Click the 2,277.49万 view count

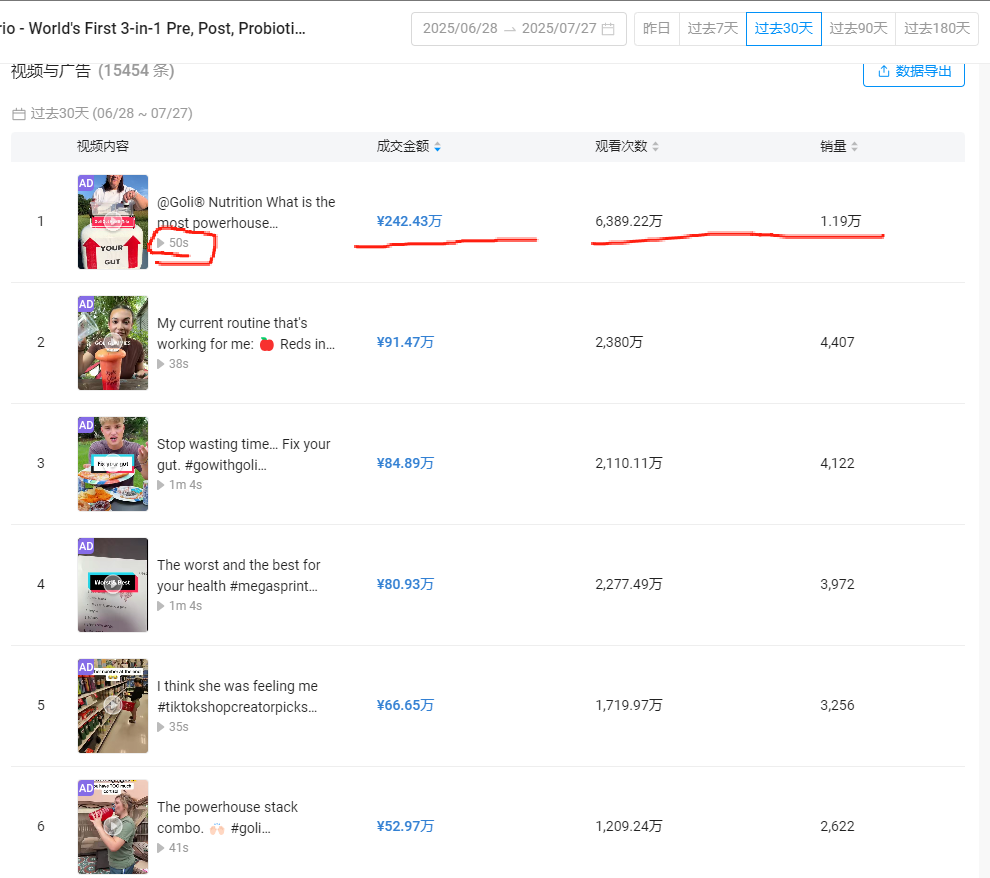tap(629, 584)
